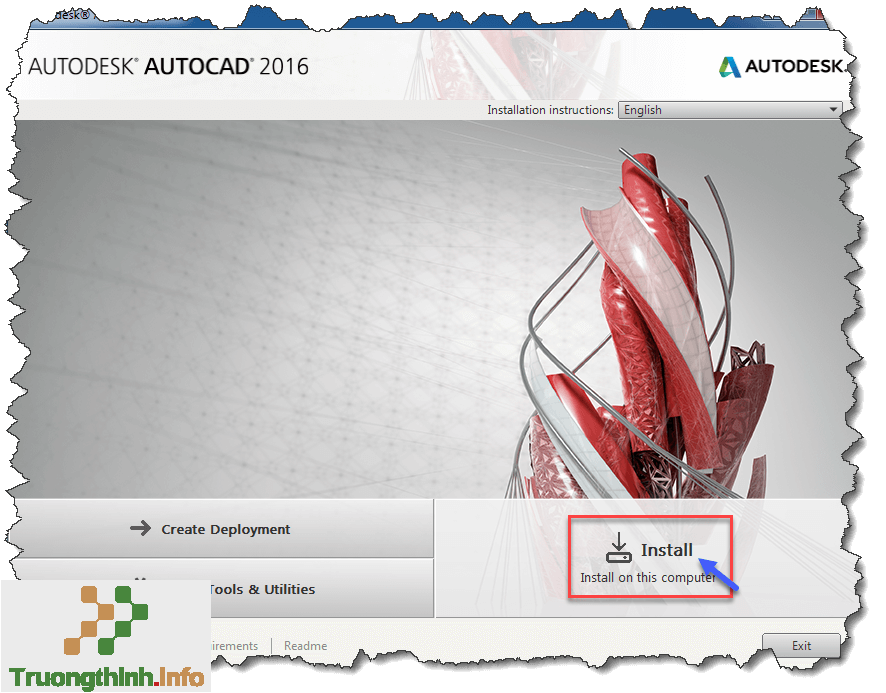Screen dimensions: 886x693
Task: Click the System Requirements link
Action: tap(234, 646)
